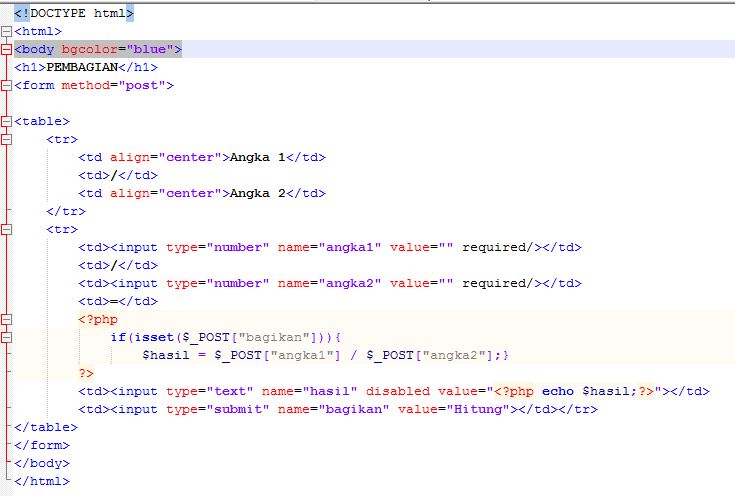
Task: Click the standalone '?>' closing line
Action: click(86, 373)
